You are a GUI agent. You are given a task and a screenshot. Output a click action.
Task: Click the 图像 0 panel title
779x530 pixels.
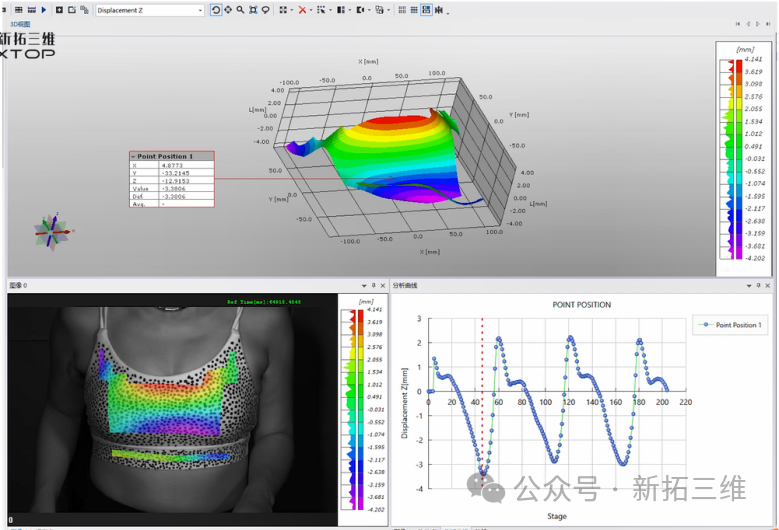[x=18, y=285]
